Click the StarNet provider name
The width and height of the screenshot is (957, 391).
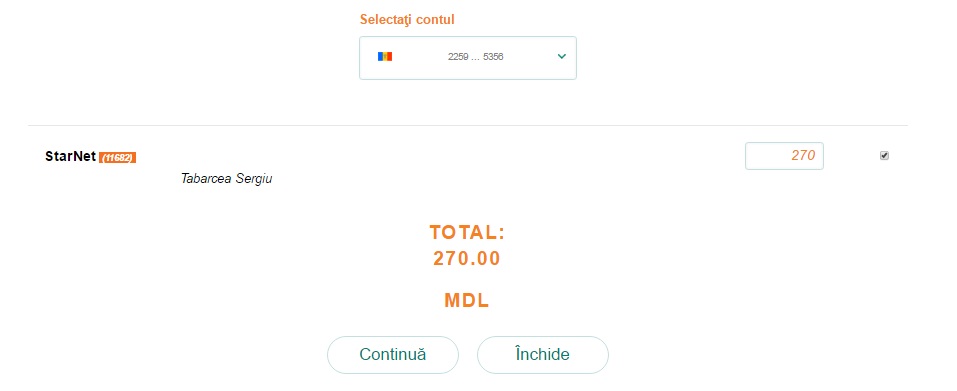pyautogui.click(x=70, y=156)
